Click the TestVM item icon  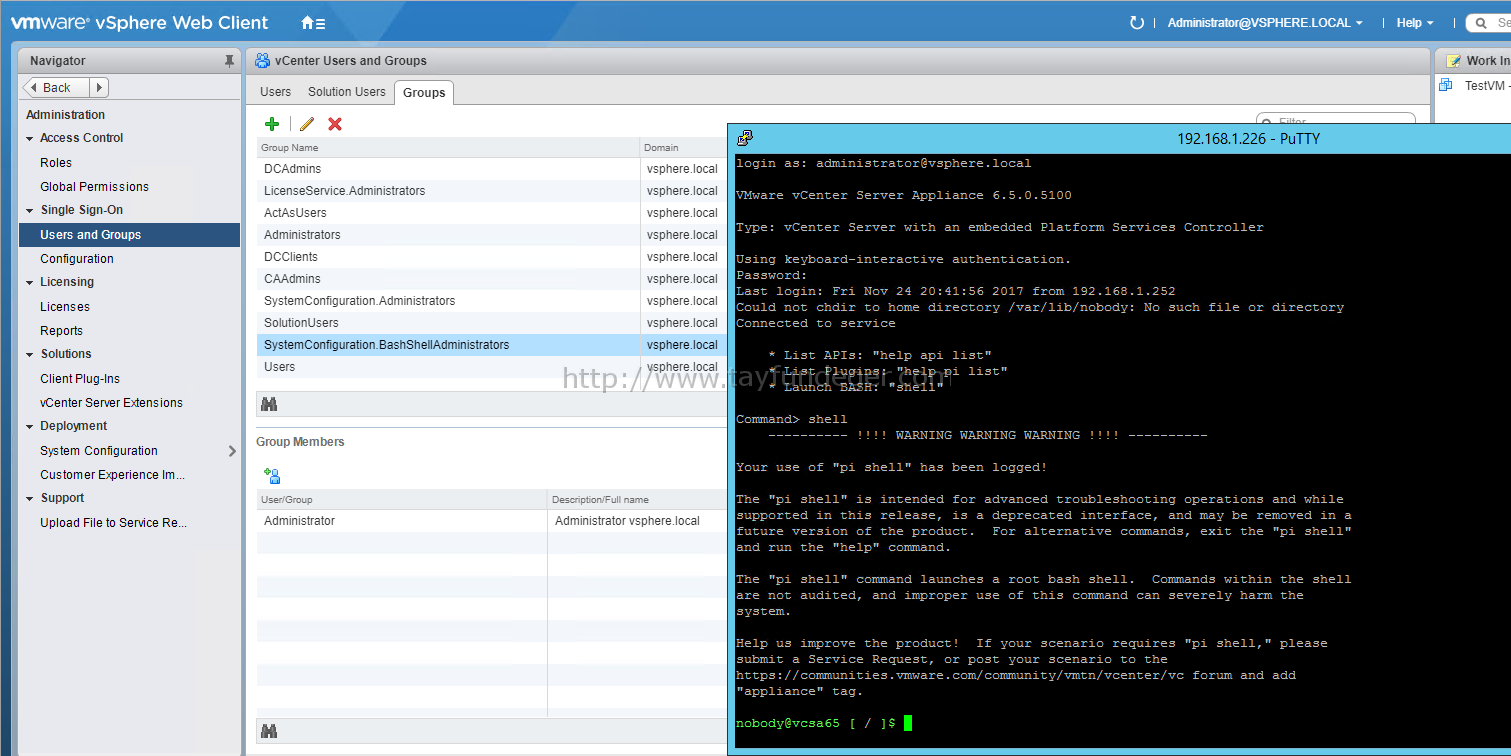tap(1446, 85)
